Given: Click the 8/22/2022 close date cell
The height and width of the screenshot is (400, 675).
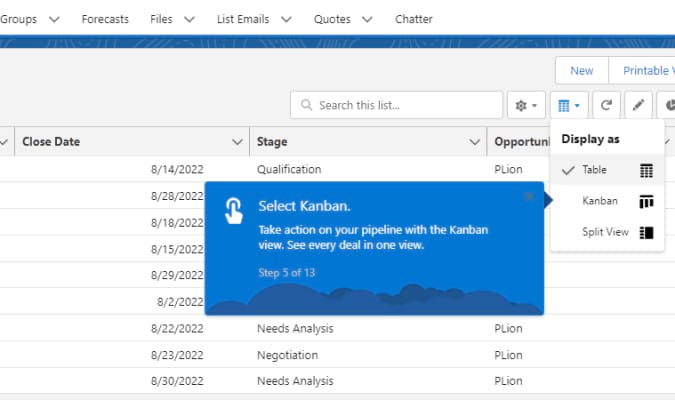Looking at the screenshot, I should tap(177, 328).
